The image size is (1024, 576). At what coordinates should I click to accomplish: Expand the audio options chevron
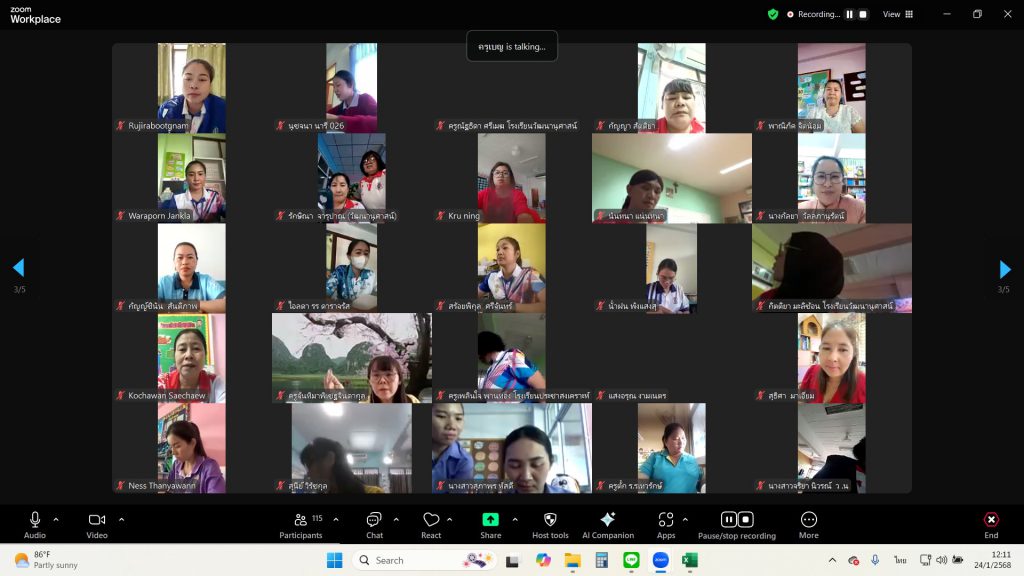[x=56, y=519]
